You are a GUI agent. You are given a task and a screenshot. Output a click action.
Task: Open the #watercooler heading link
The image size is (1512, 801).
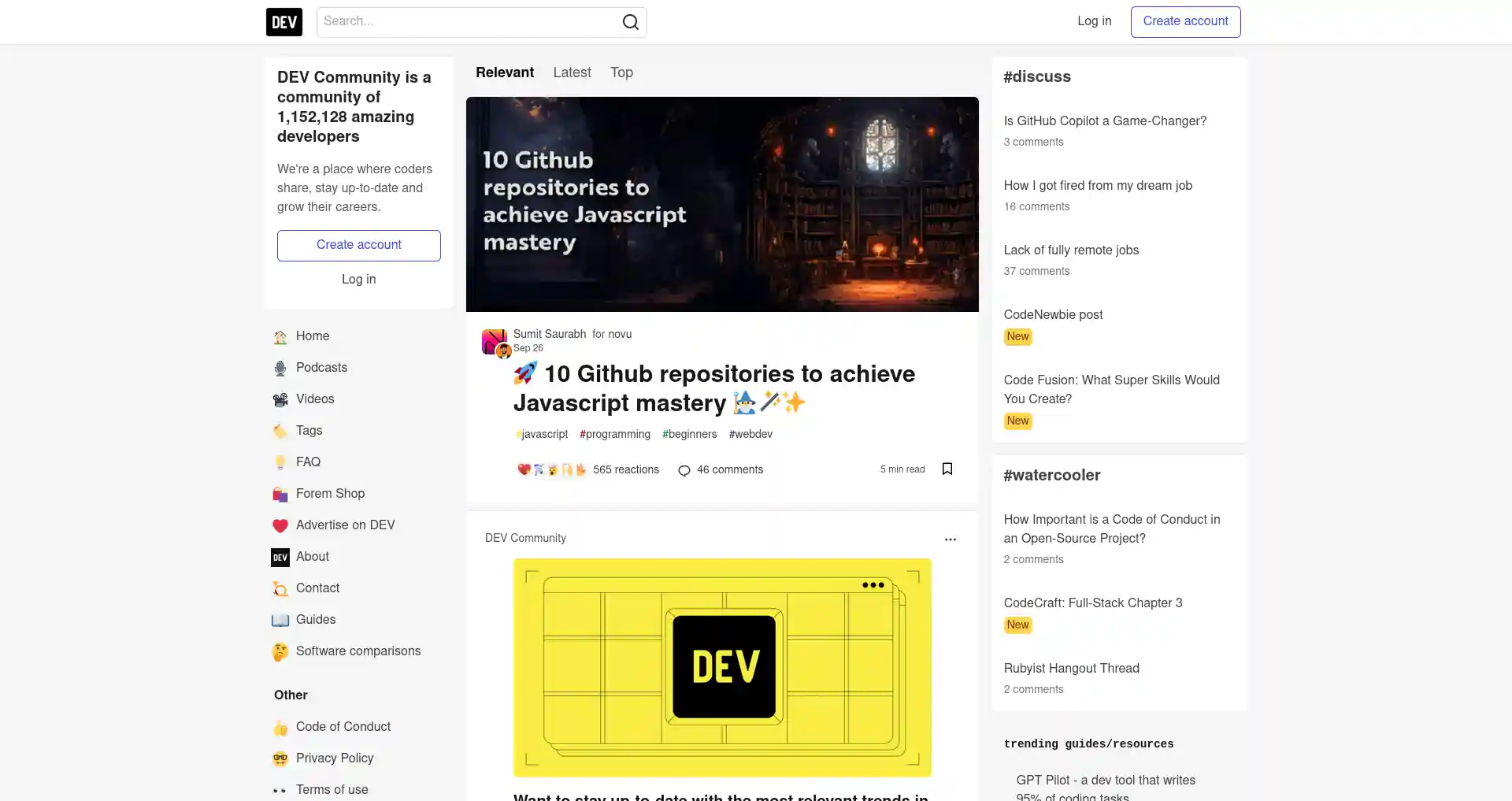click(1051, 476)
